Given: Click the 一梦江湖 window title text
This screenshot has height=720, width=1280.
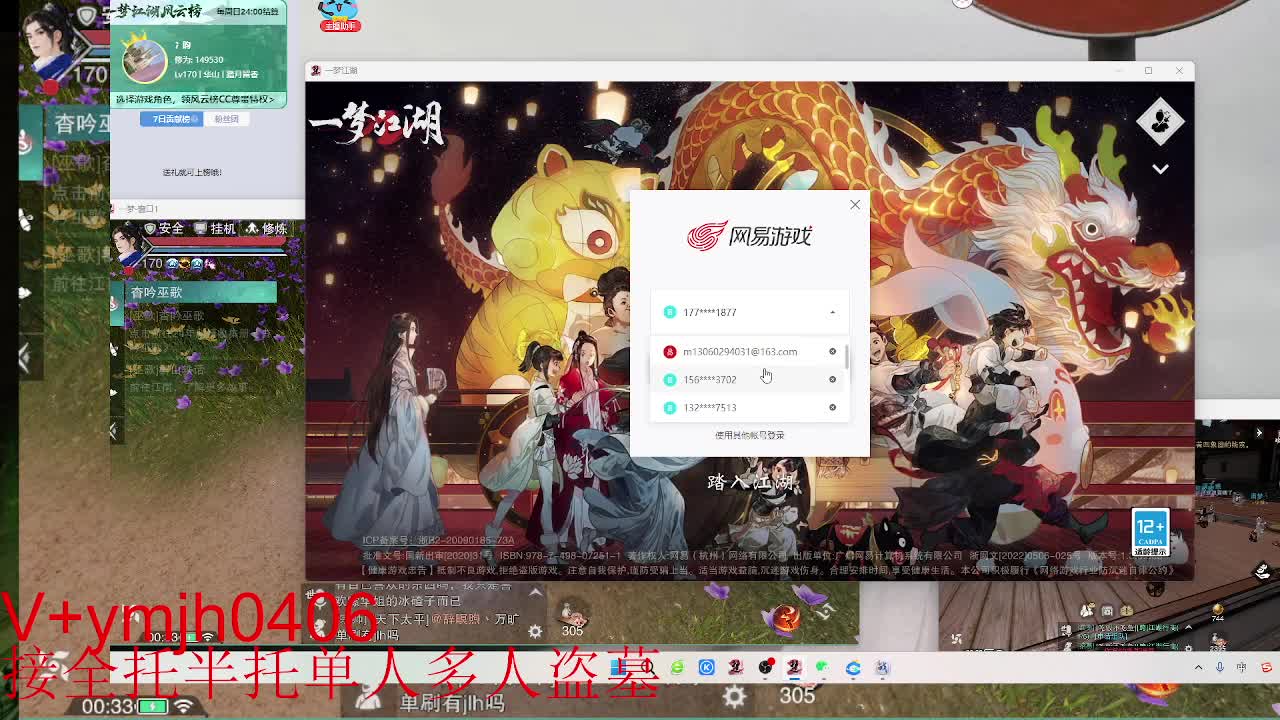Looking at the screenshot, I should pos(340,70).
